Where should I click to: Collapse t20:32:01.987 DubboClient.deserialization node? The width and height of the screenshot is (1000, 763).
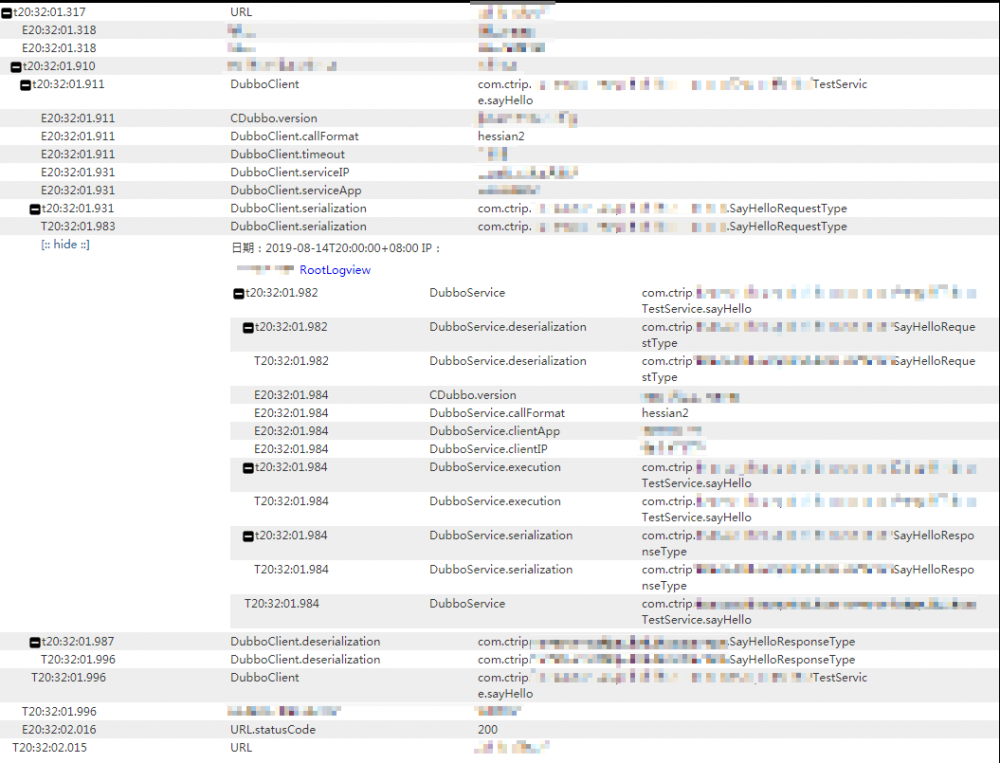tap(35, 642)
